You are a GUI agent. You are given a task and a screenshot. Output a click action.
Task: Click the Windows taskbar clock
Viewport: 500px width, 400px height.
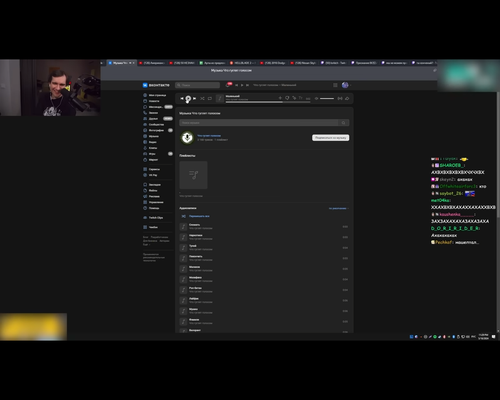(x=483, y=336)
